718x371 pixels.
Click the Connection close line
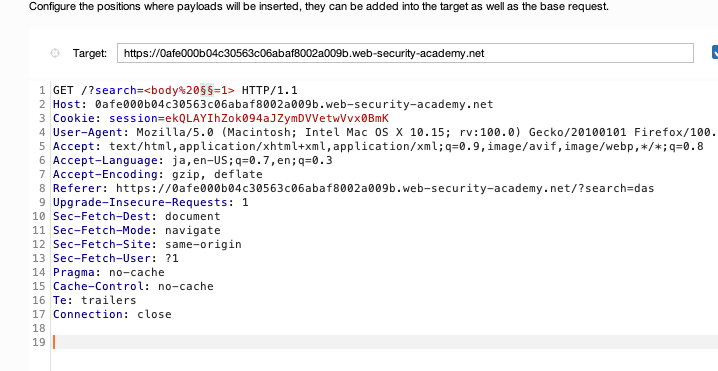click(112, 314)
